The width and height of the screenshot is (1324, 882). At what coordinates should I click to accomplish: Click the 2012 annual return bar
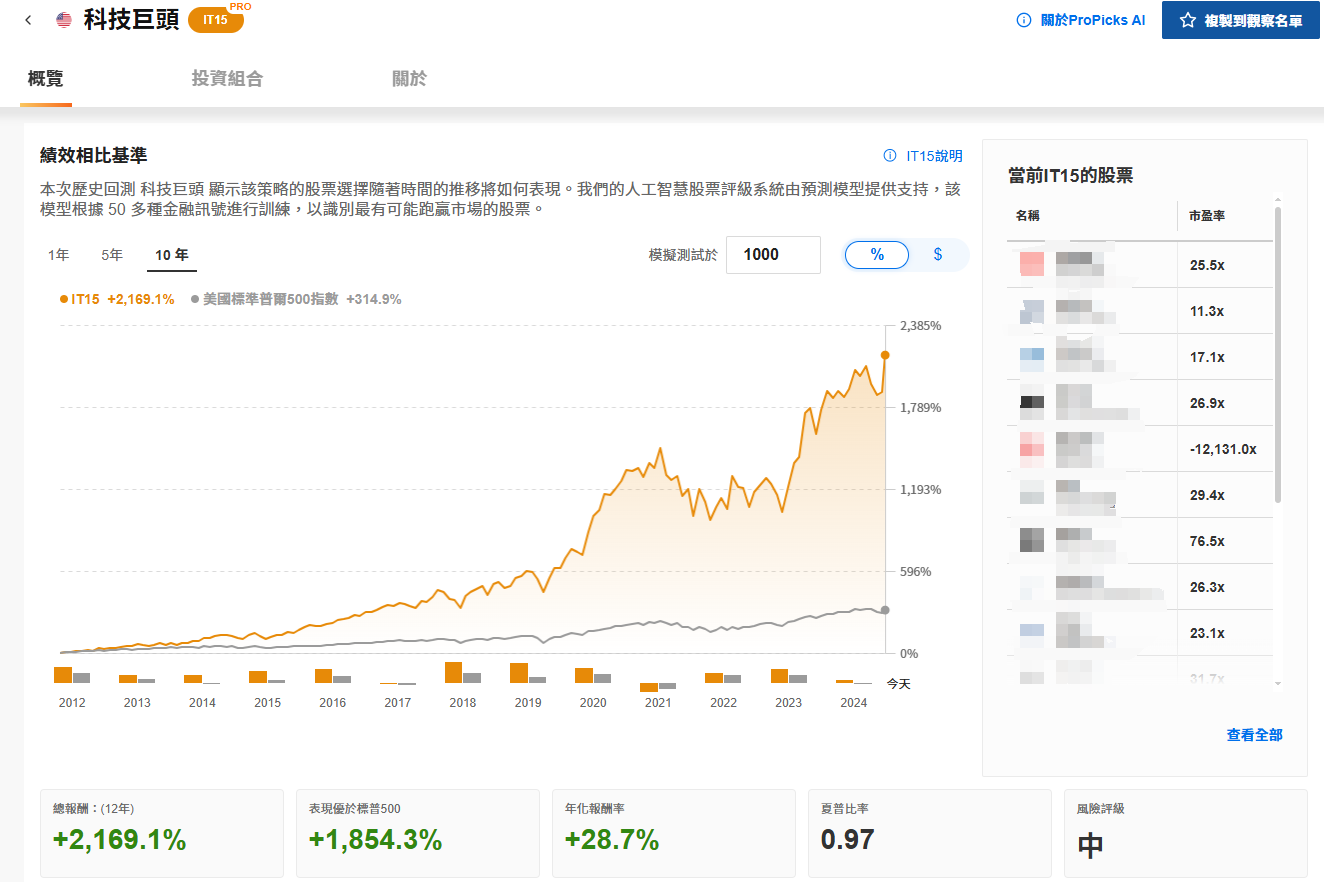63,675
